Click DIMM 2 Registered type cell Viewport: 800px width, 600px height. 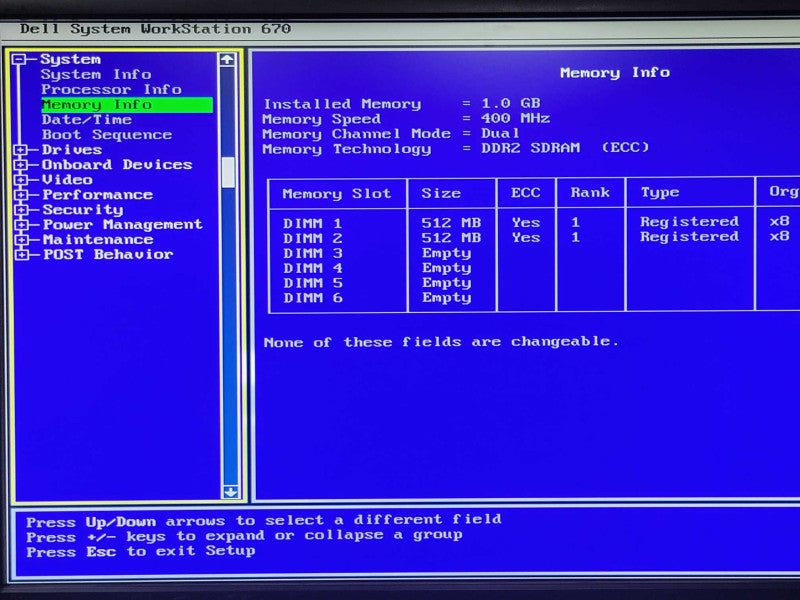click(689, 237)
